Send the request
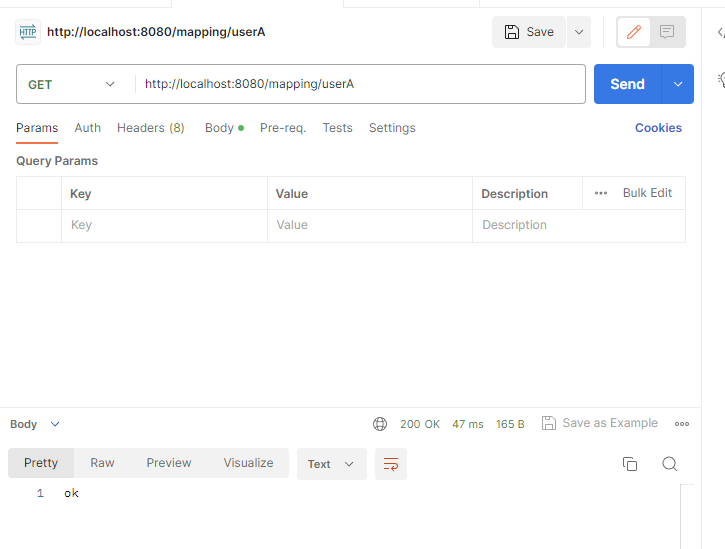Image resolution: width=725 pixels, height=549 pixels. click(627, 84)
